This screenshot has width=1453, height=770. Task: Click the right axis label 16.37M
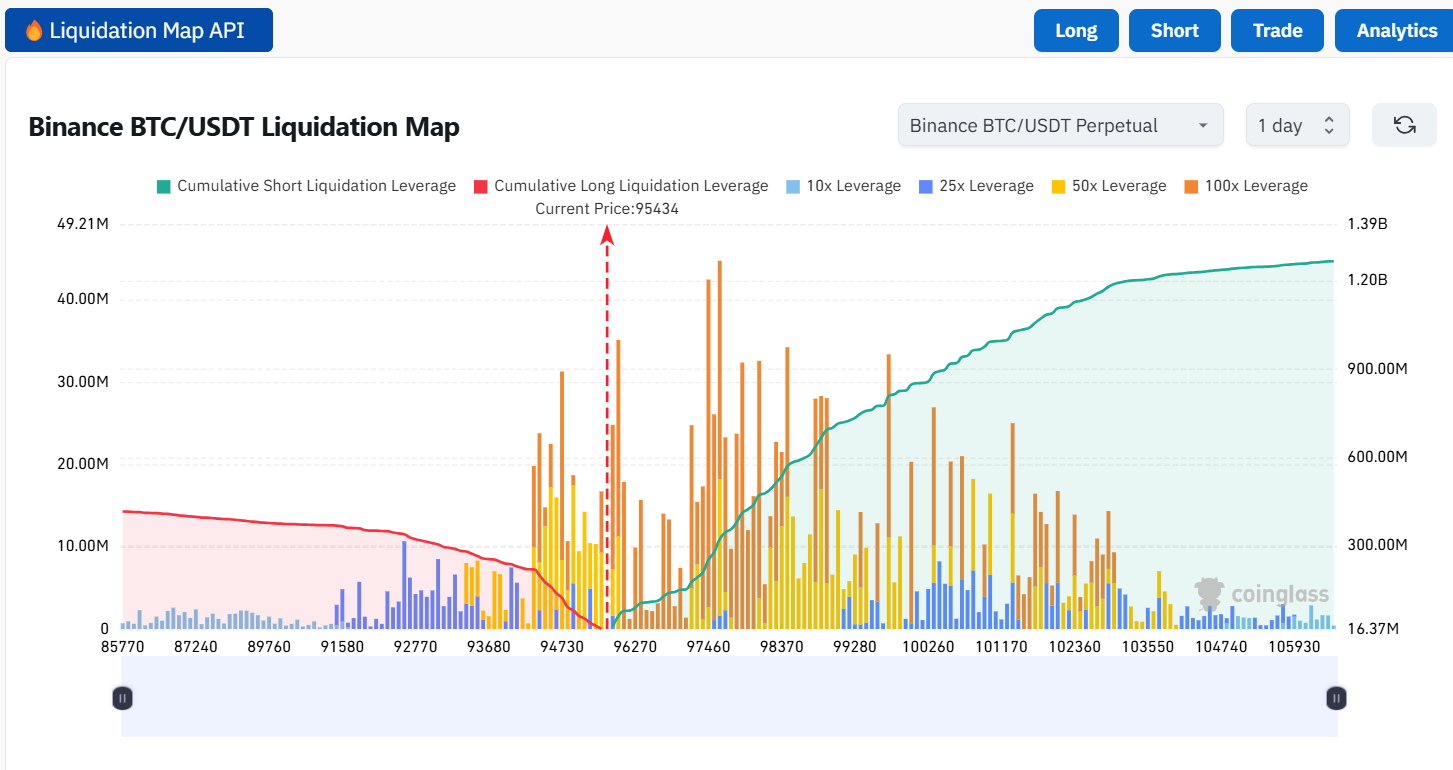(1373, 629)
